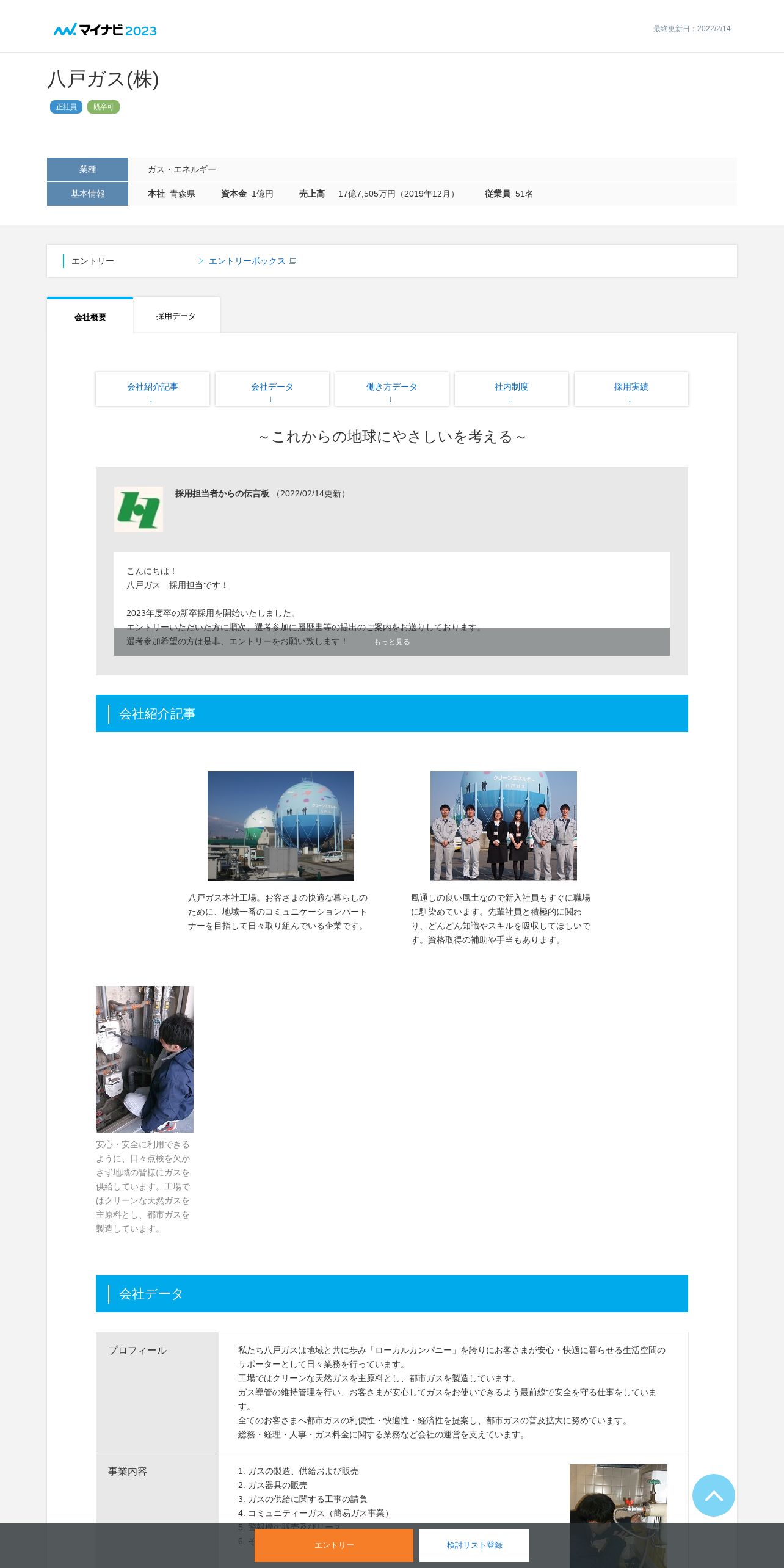This screenshot has height=1568, width=784.
Task: Click the 業種 table label
Action: [87, 169]
